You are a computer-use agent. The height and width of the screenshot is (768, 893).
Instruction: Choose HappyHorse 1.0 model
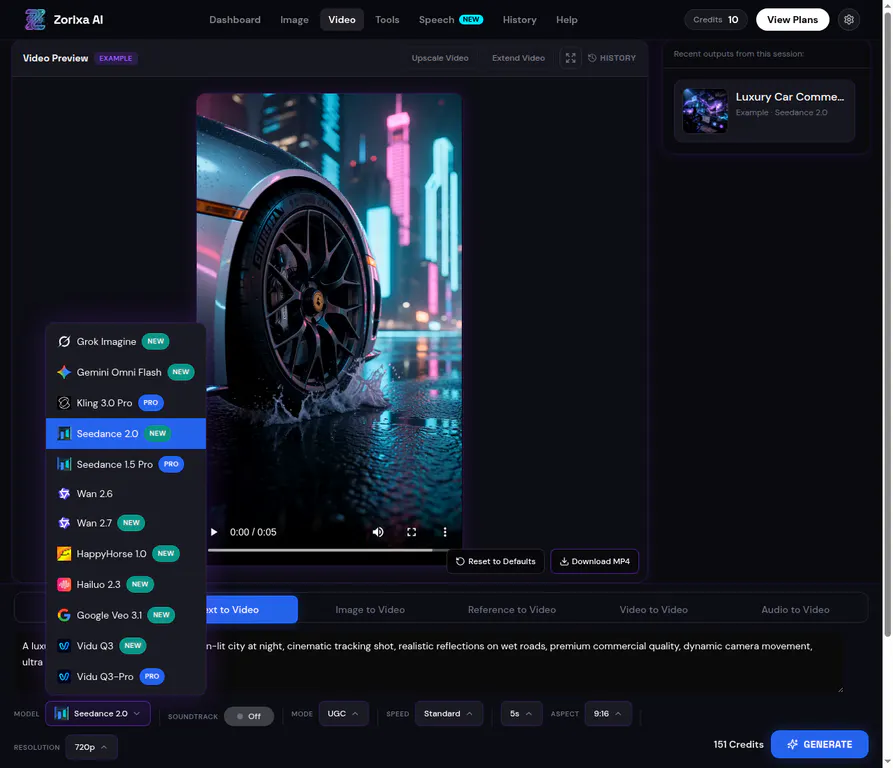[x=126, y=554]
